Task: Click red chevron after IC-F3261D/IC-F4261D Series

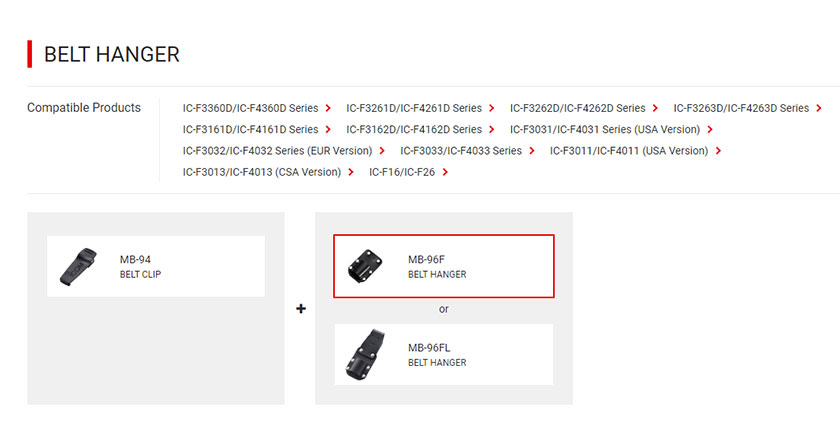Action: [x=491, y=108]
